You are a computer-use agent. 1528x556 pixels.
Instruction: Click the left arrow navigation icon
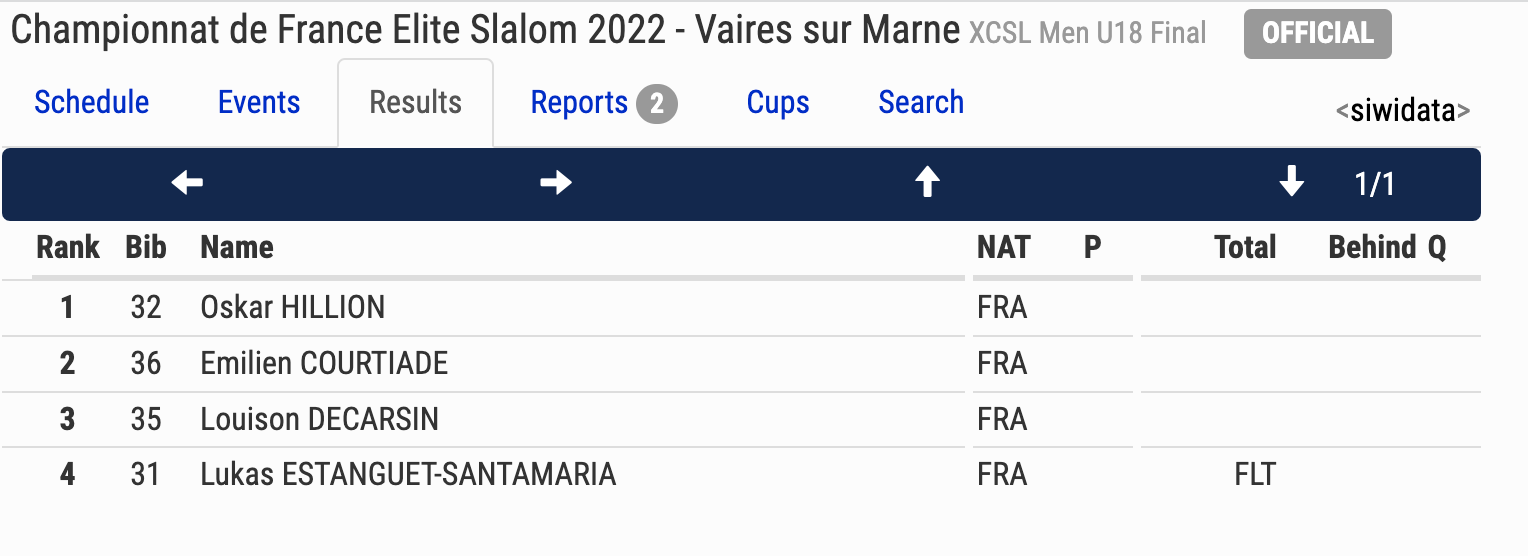(x=187, y=183)
